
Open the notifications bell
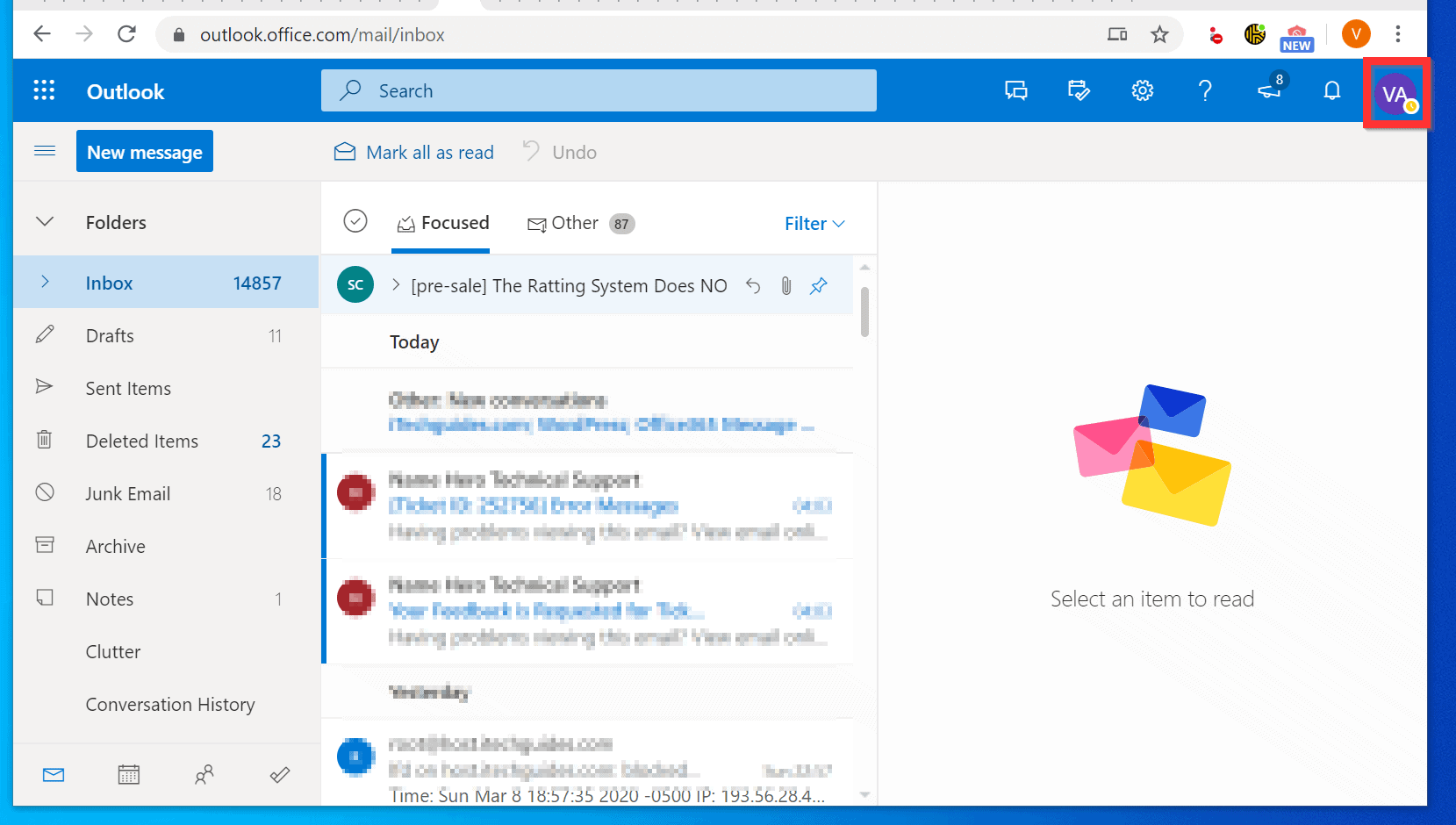coord(1332,90)
